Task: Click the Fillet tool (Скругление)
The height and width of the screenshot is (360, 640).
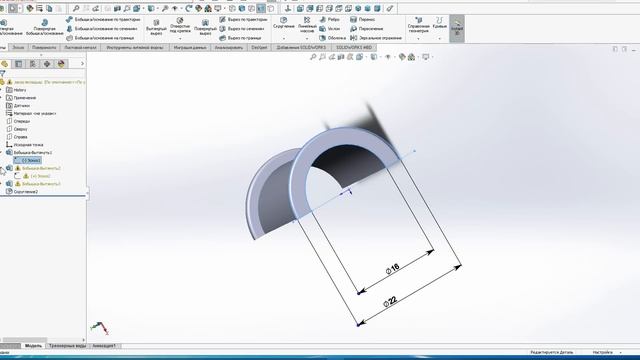Action: (284, 23)
